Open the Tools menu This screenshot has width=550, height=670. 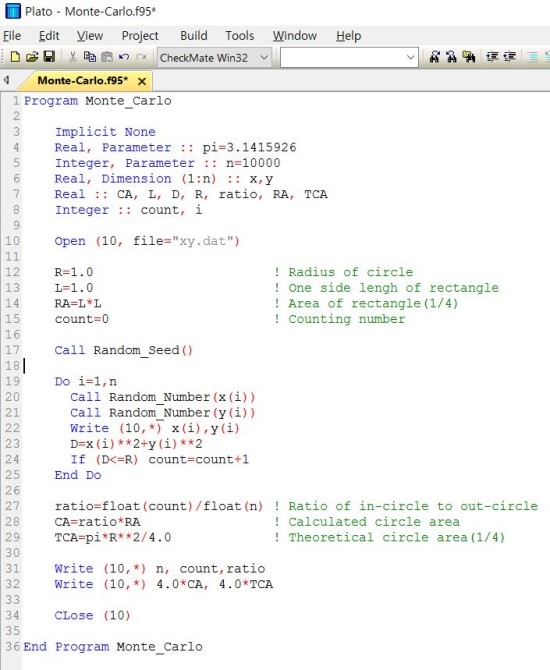(x=240, y=36)
